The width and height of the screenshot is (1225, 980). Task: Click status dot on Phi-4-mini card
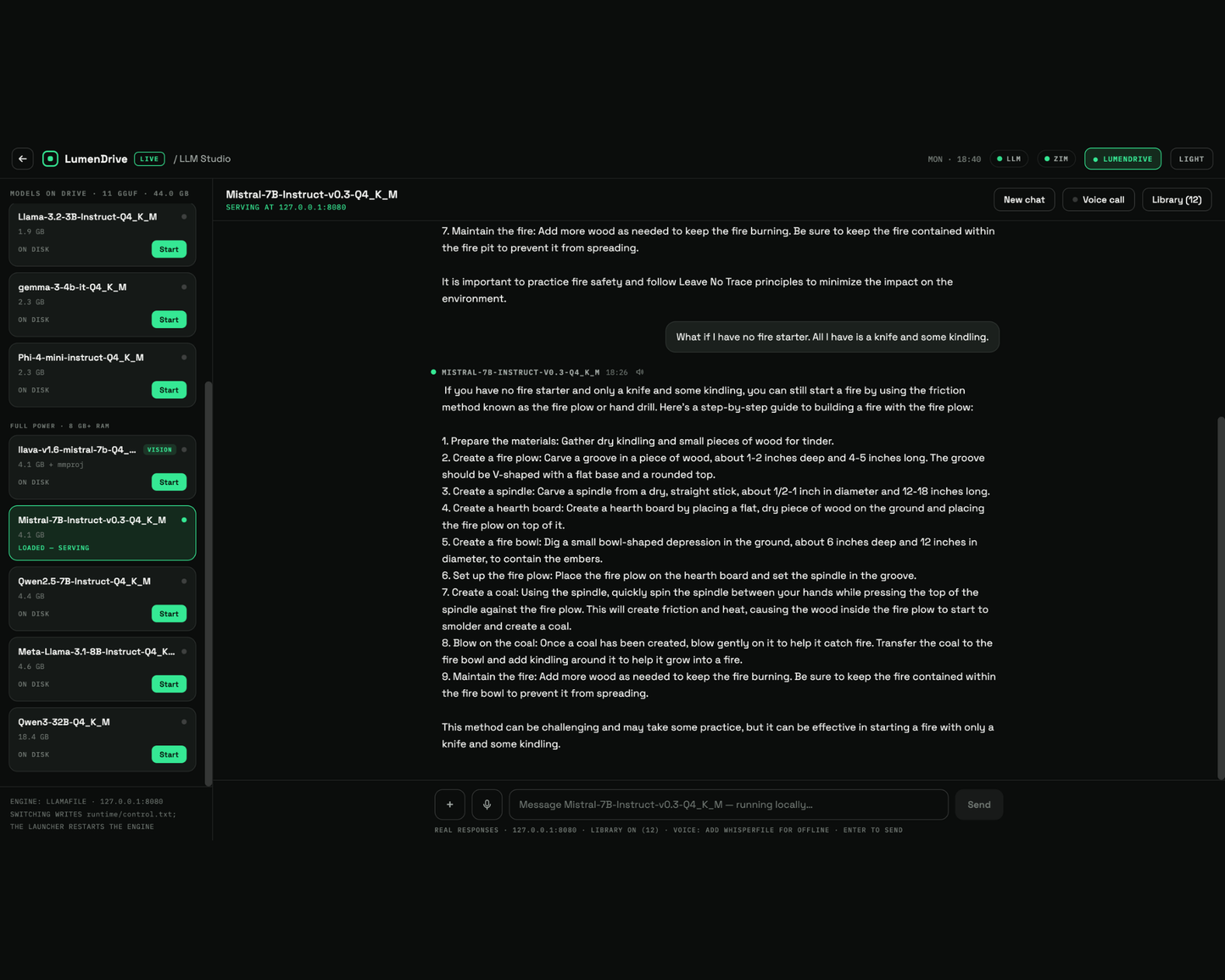pos(184,358)
